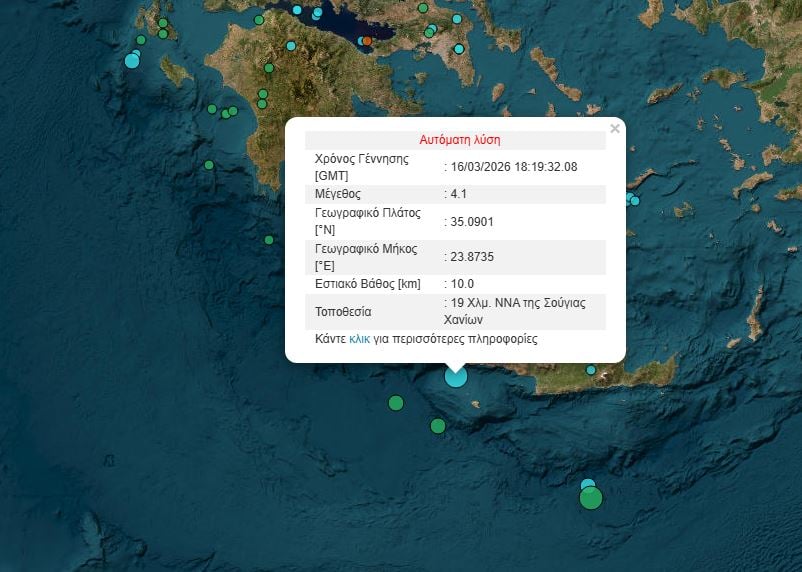The image size is (802, 572).
Task: Click the longitude value 23.8735
Action: coord(472,257)
